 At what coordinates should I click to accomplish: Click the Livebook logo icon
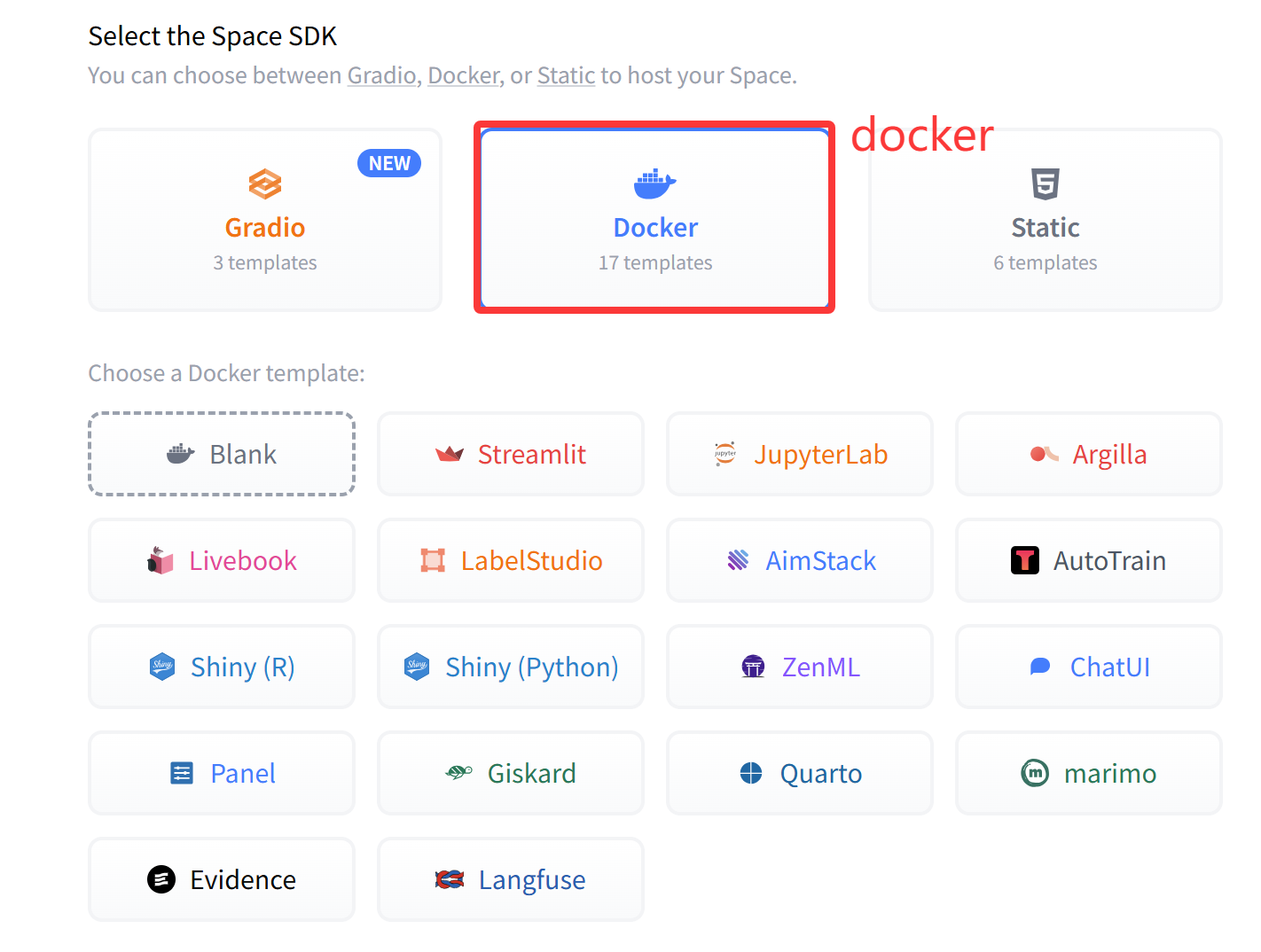point(161,560)
